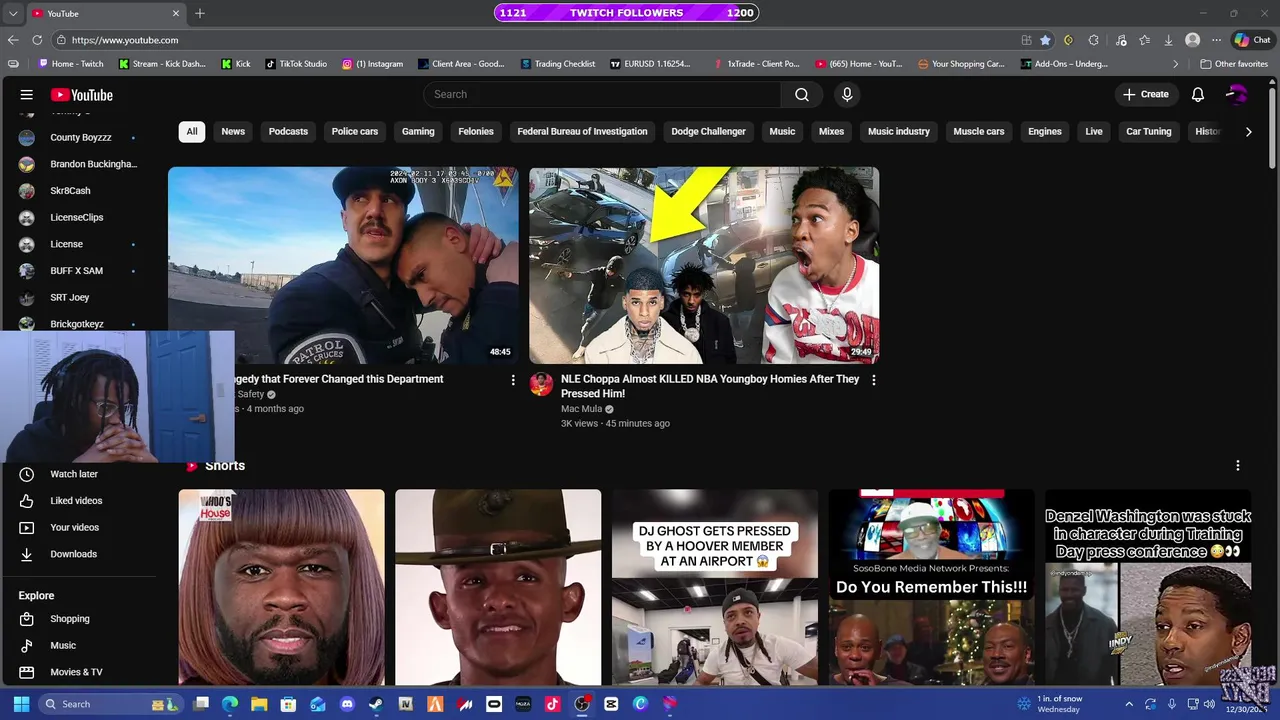This screenshot has width=1280, height=720.
Task: Open the County Boyzzz subscription
Action: (80, 137)
